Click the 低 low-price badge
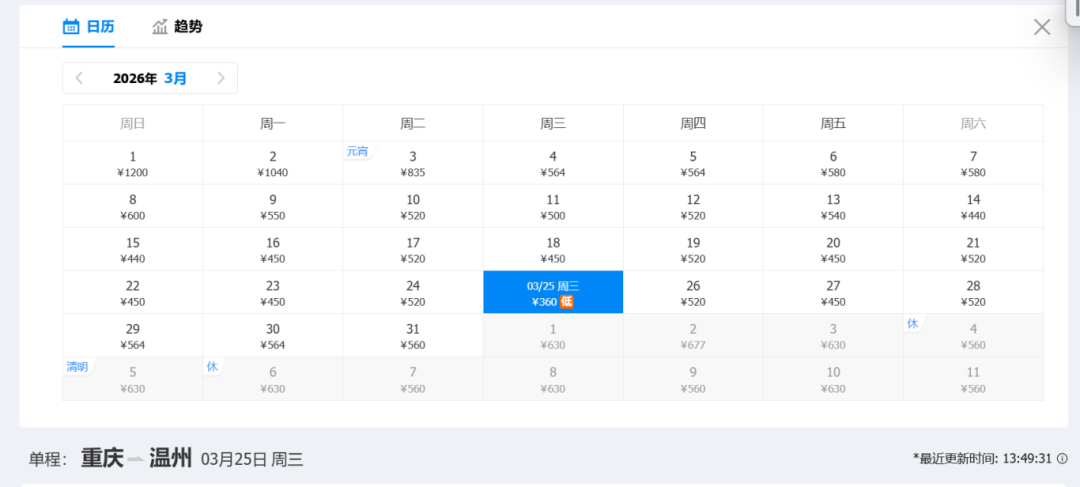 pyautogui.click(x=567, y=301)
